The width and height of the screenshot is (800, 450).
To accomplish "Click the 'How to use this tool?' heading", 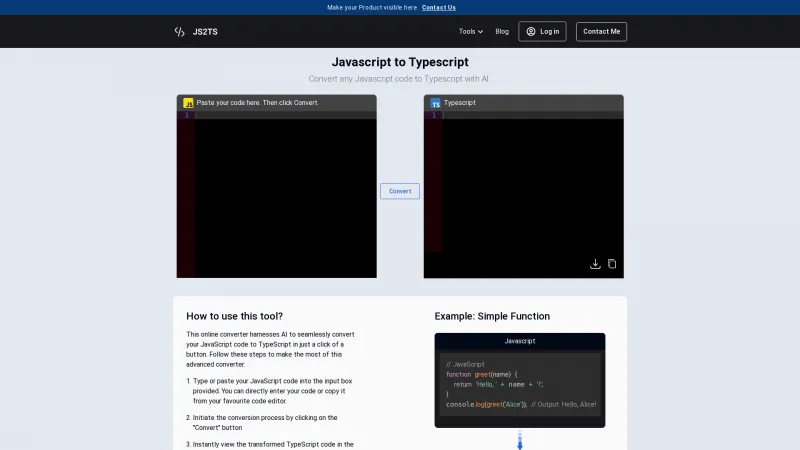I will tap(235, 316).
